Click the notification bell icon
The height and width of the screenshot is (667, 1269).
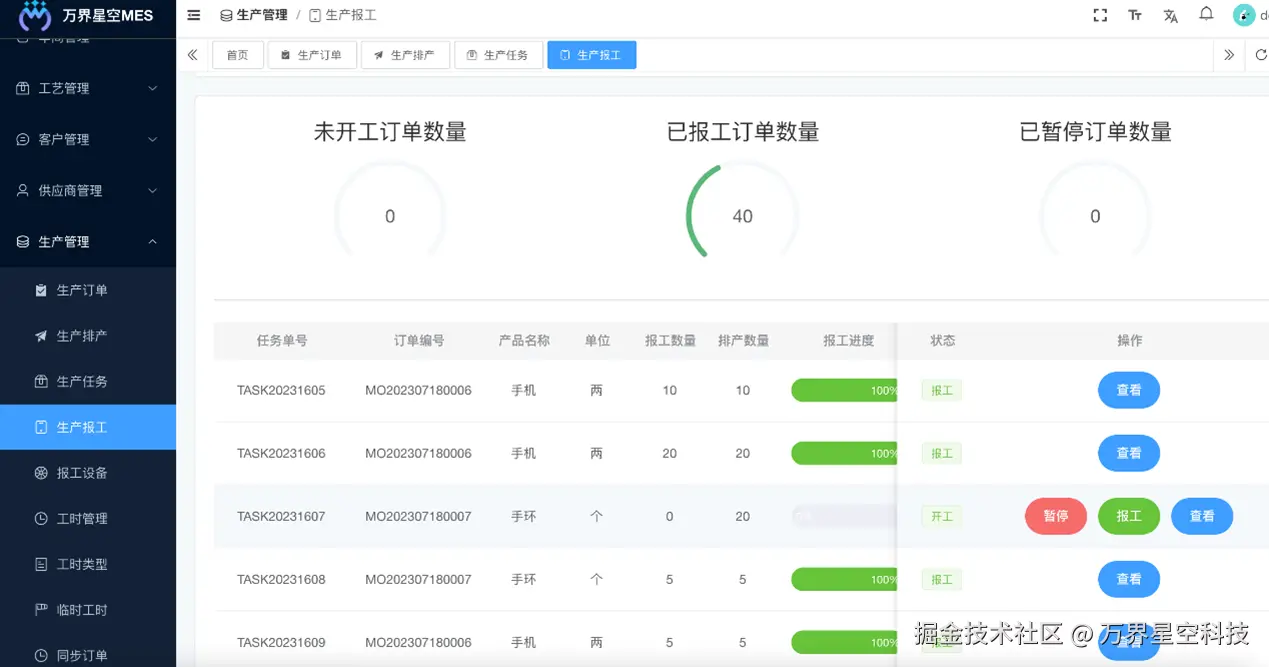[x=1206, y=14]
